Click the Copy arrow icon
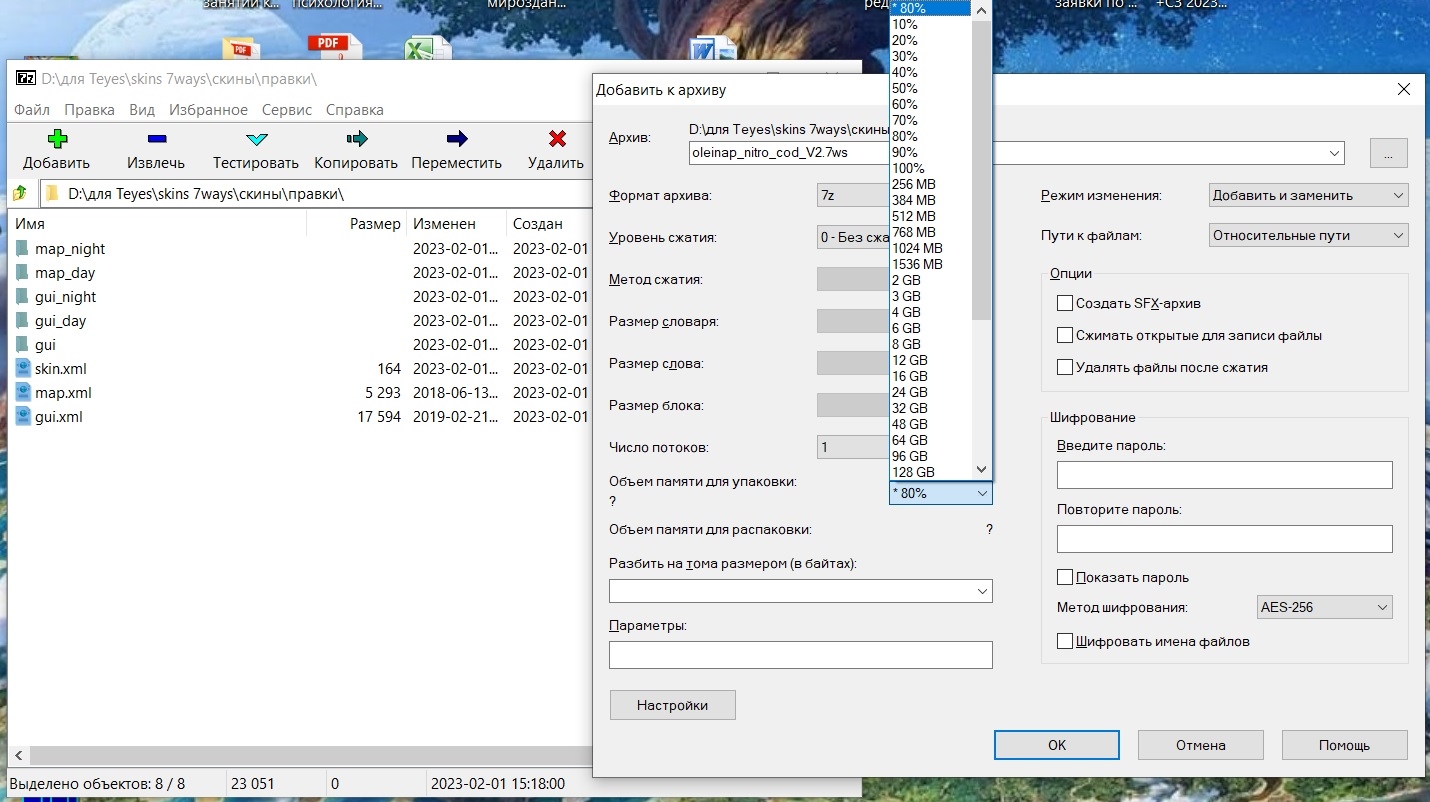 tap(356, 139)
